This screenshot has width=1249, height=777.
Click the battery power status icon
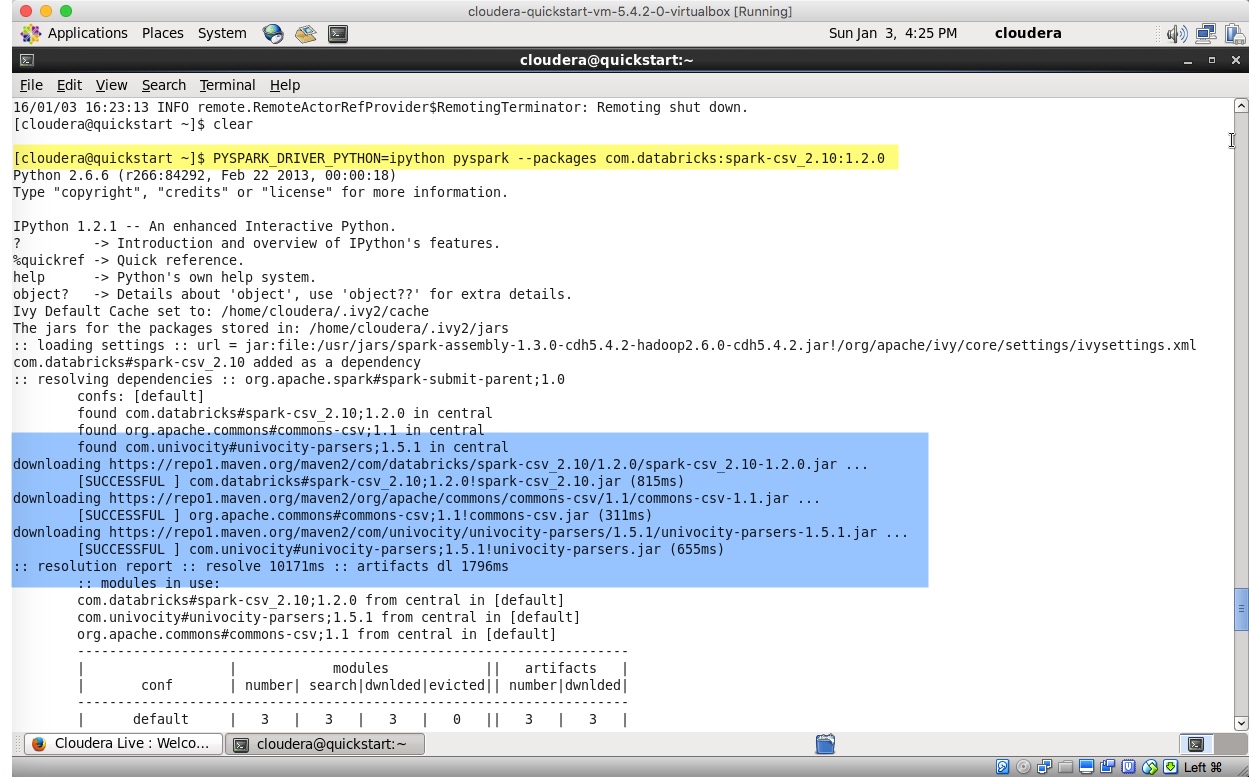(x=1234, y=33)
